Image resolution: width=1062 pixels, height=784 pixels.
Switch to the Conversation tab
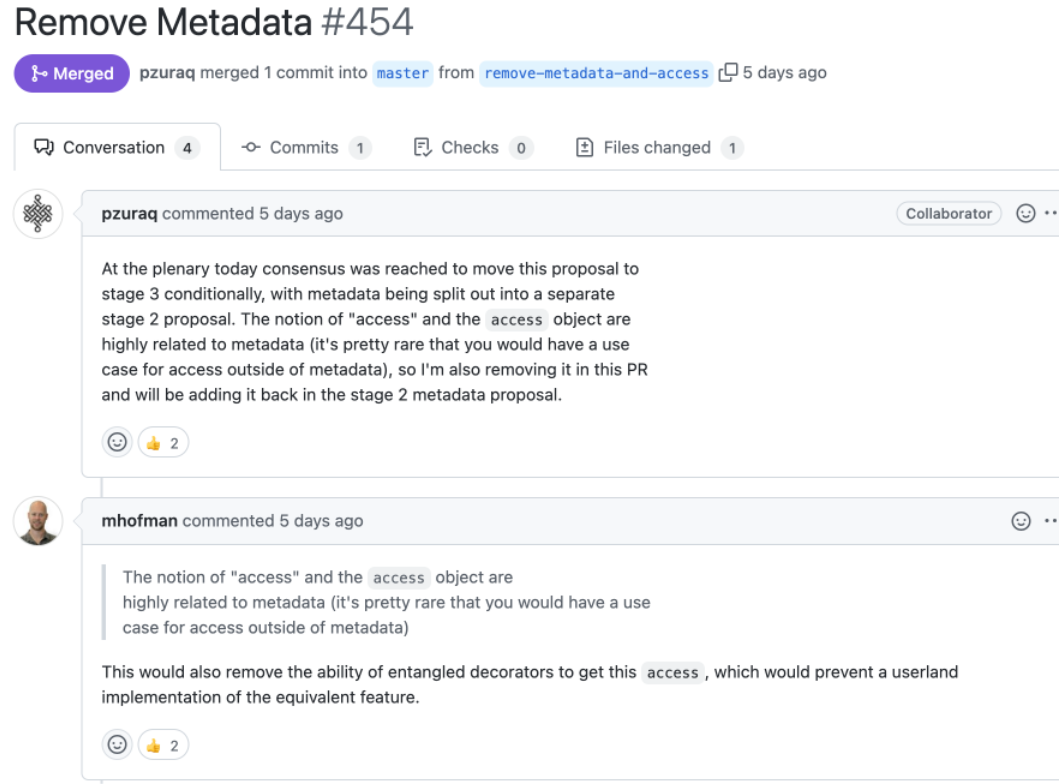point(116,148)
